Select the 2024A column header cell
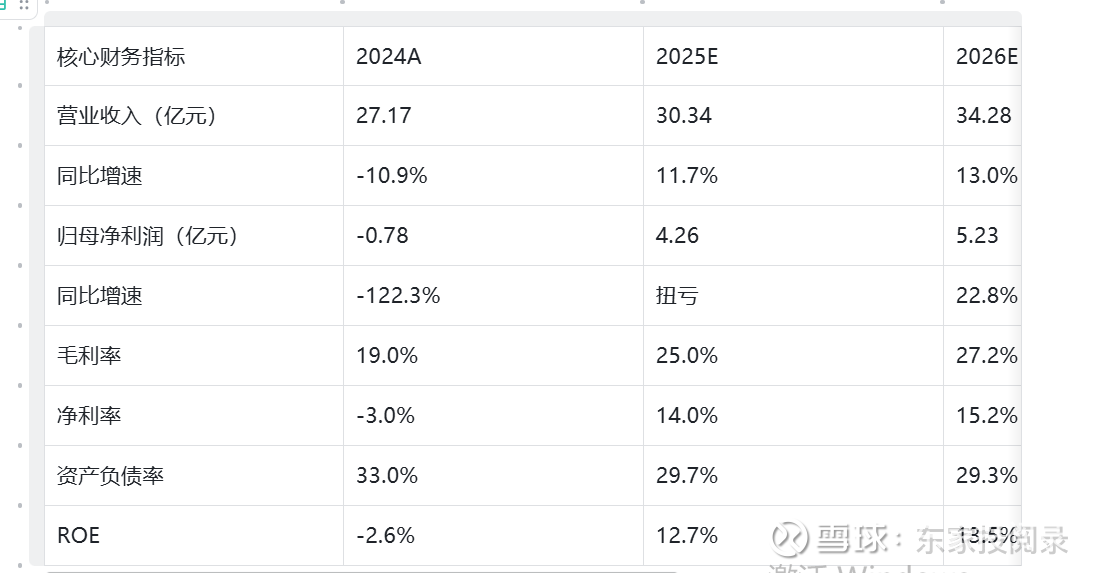Screen dimensions: 1101x573 (493, 56)
